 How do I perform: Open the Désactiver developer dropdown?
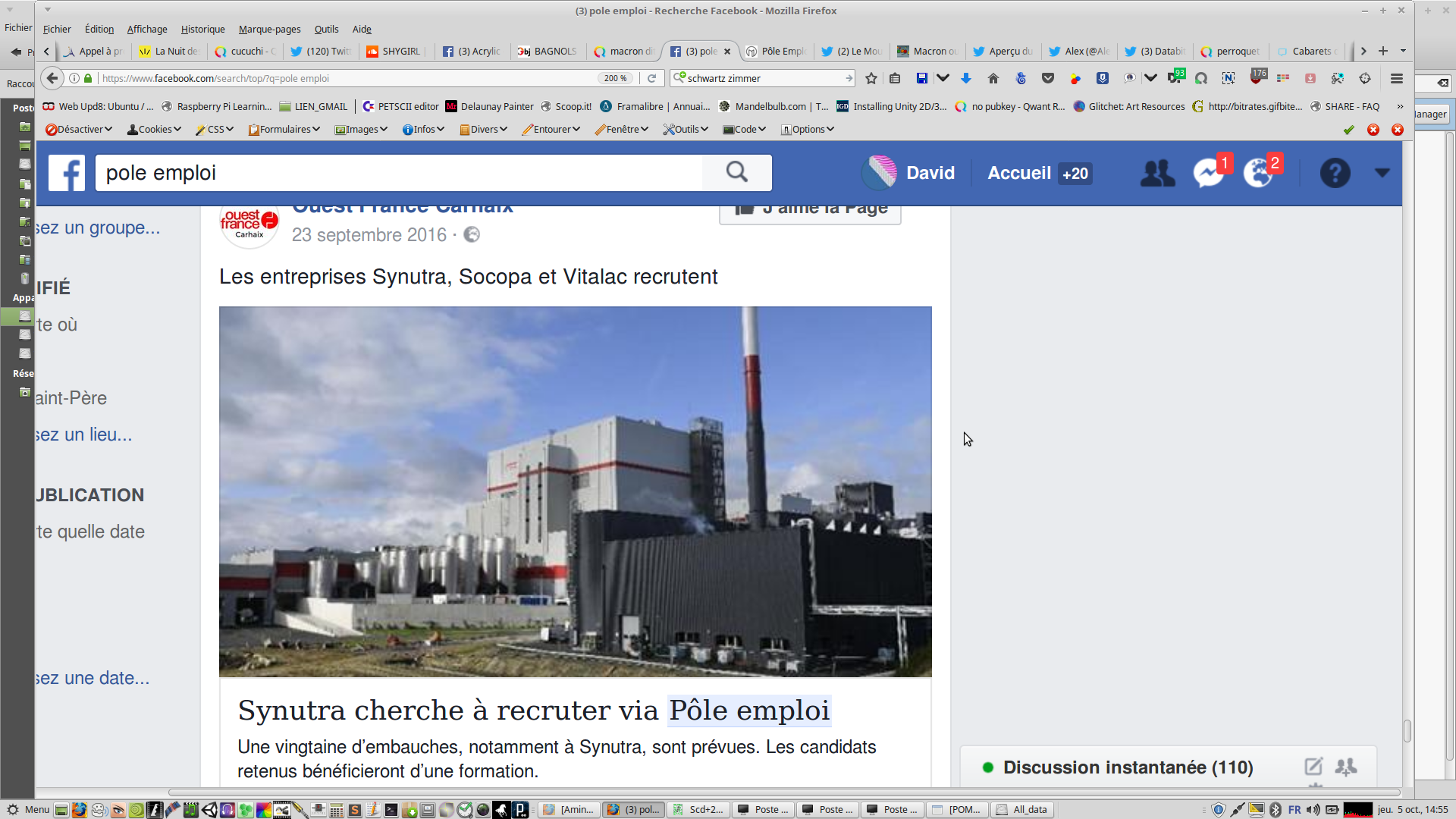pyautogui.click(x=79, y=130)
